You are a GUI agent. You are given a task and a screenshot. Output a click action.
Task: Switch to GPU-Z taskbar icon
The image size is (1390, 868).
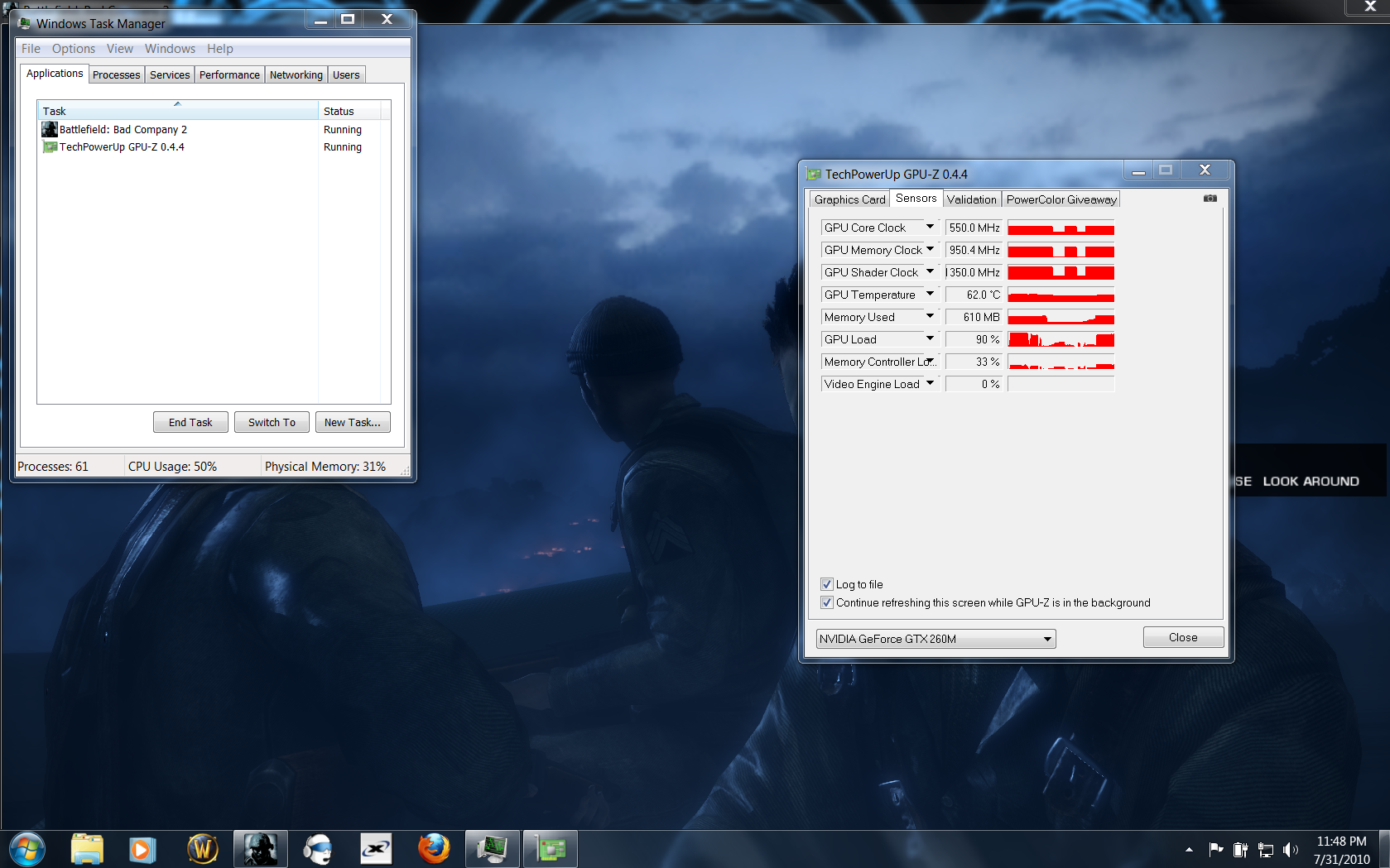[550, 849]
